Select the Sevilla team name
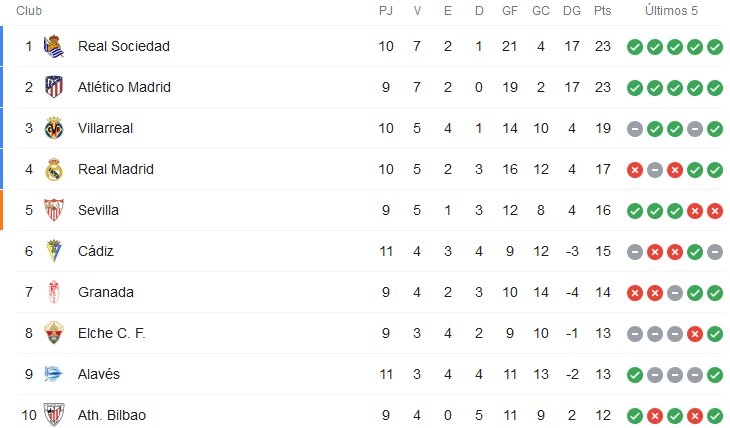The width and height of the screenshot is (730, 428). (x=98, y=210)
